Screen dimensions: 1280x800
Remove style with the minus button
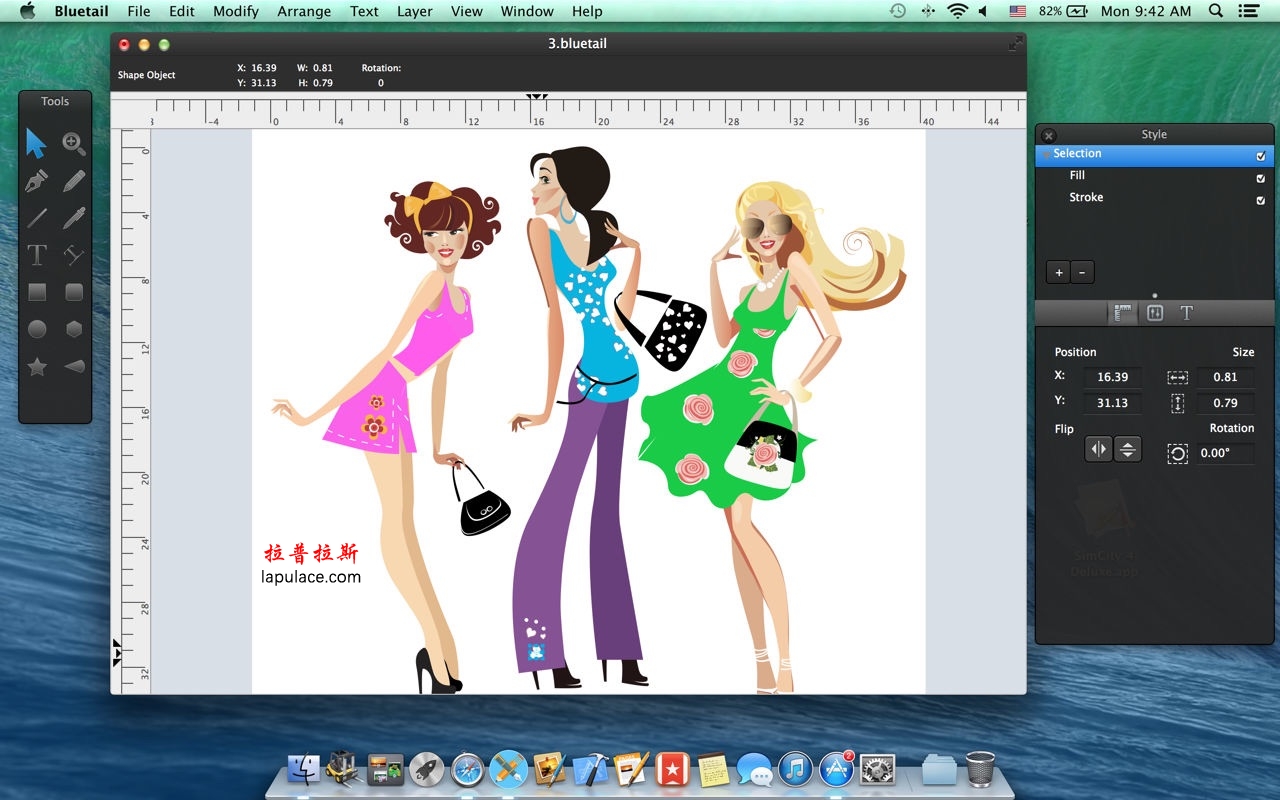click(1082, 272)
